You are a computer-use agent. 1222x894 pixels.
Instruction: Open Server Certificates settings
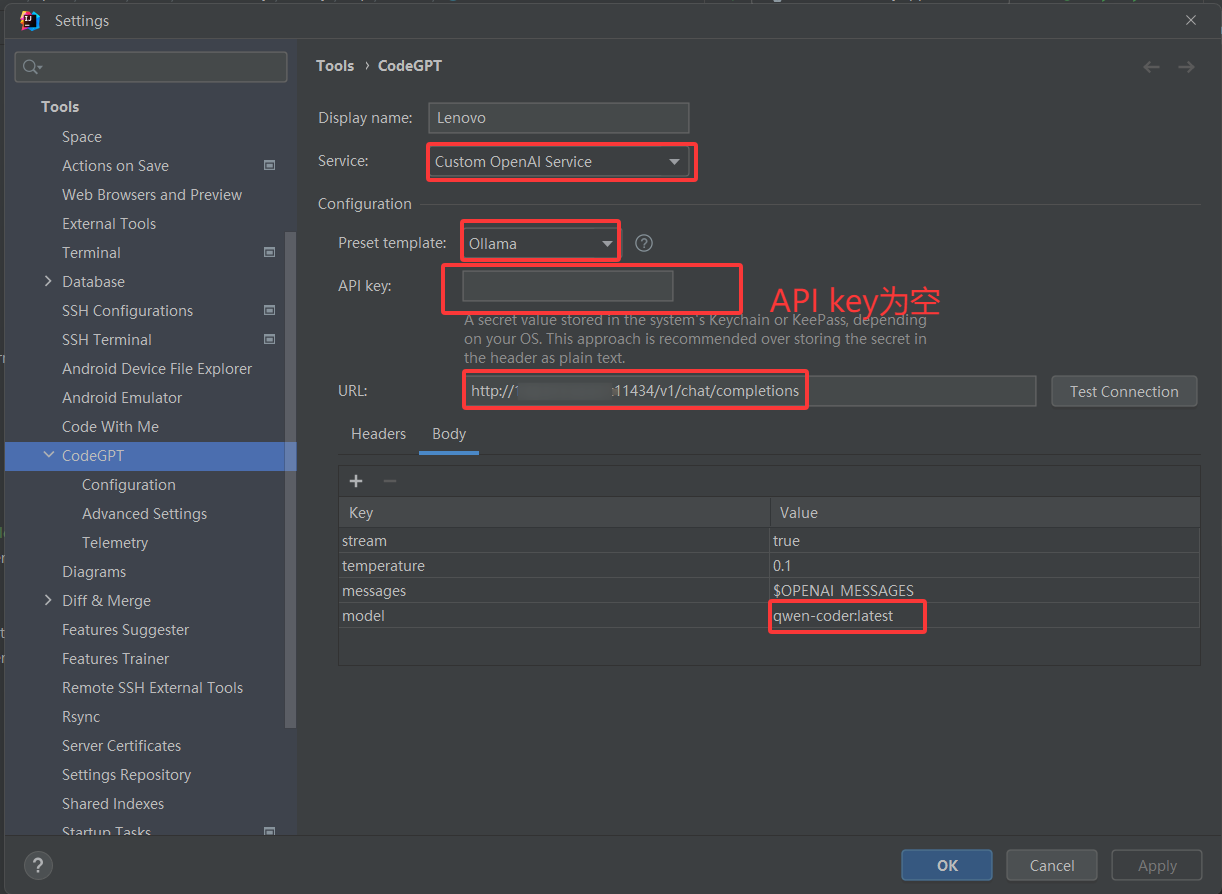(x=121, y=745)
